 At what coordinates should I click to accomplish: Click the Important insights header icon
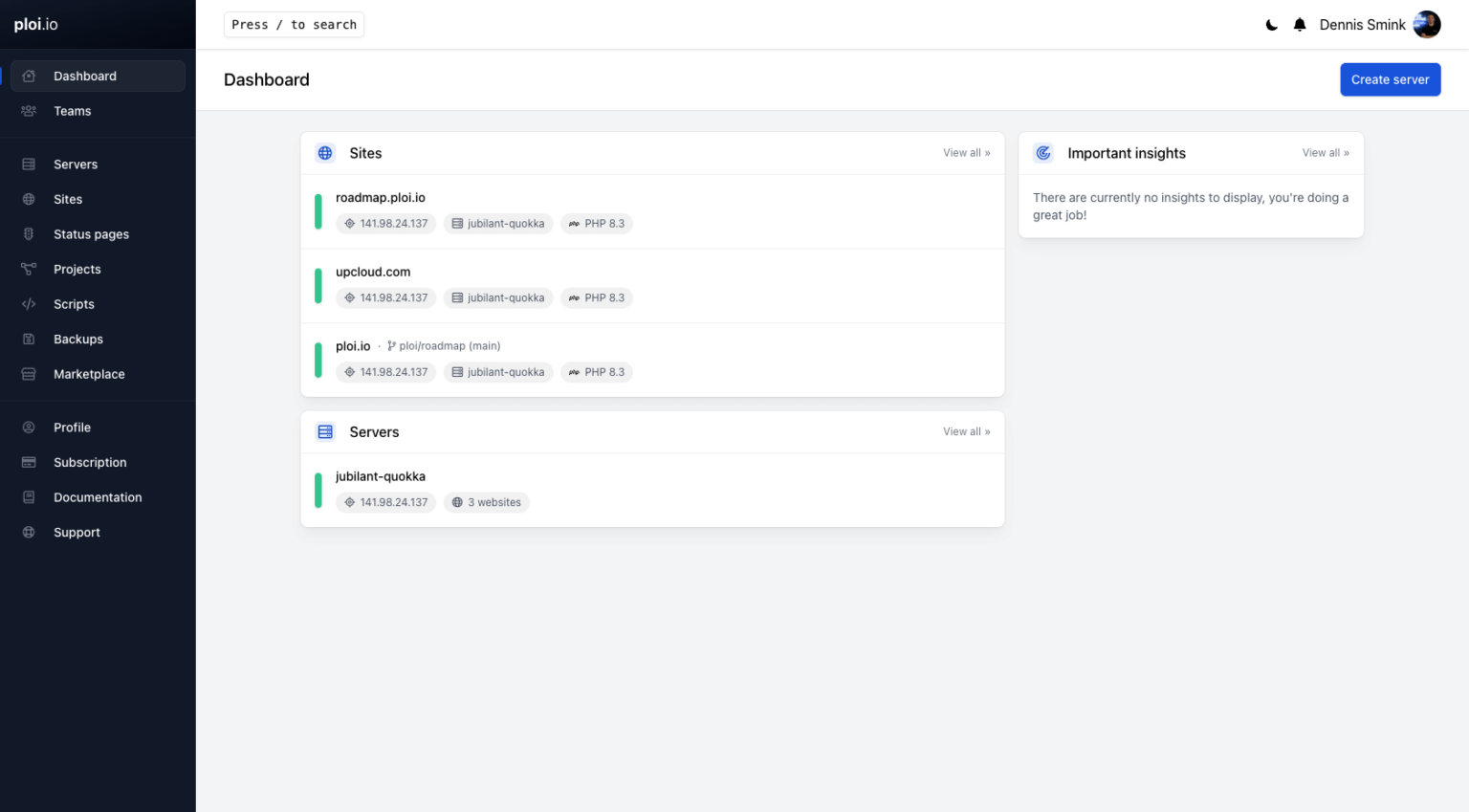[x=1043, y=153]
